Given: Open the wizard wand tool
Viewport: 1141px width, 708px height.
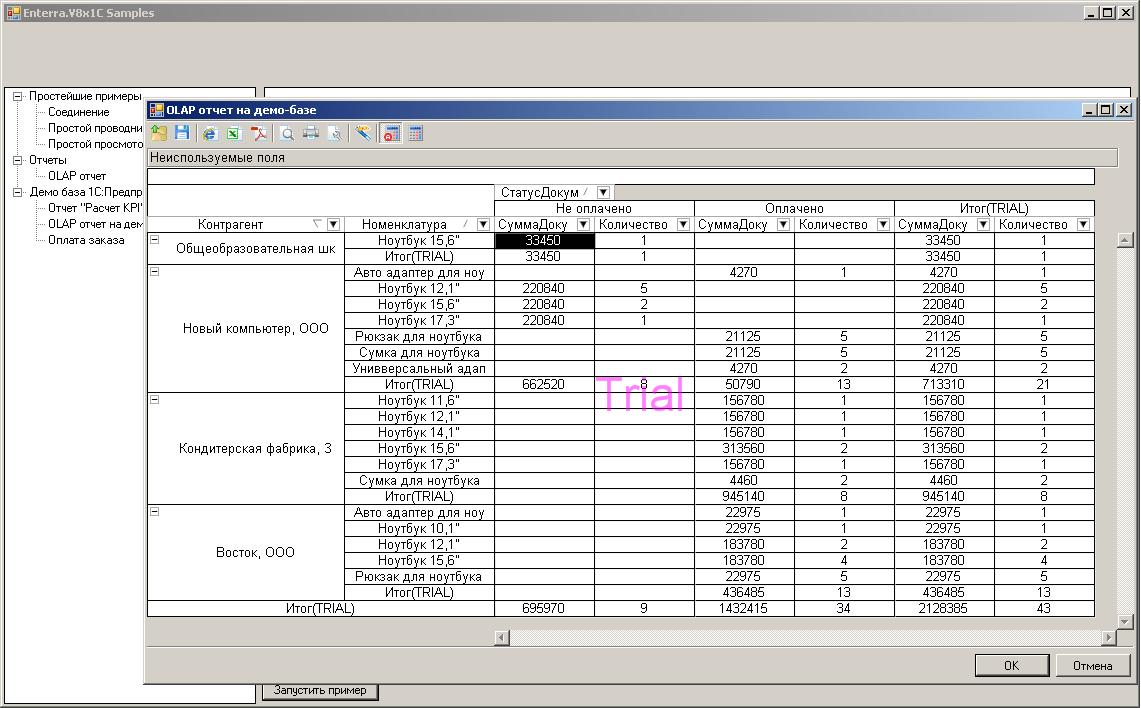Looking at the screenshot, I should [x=363, y=133].
